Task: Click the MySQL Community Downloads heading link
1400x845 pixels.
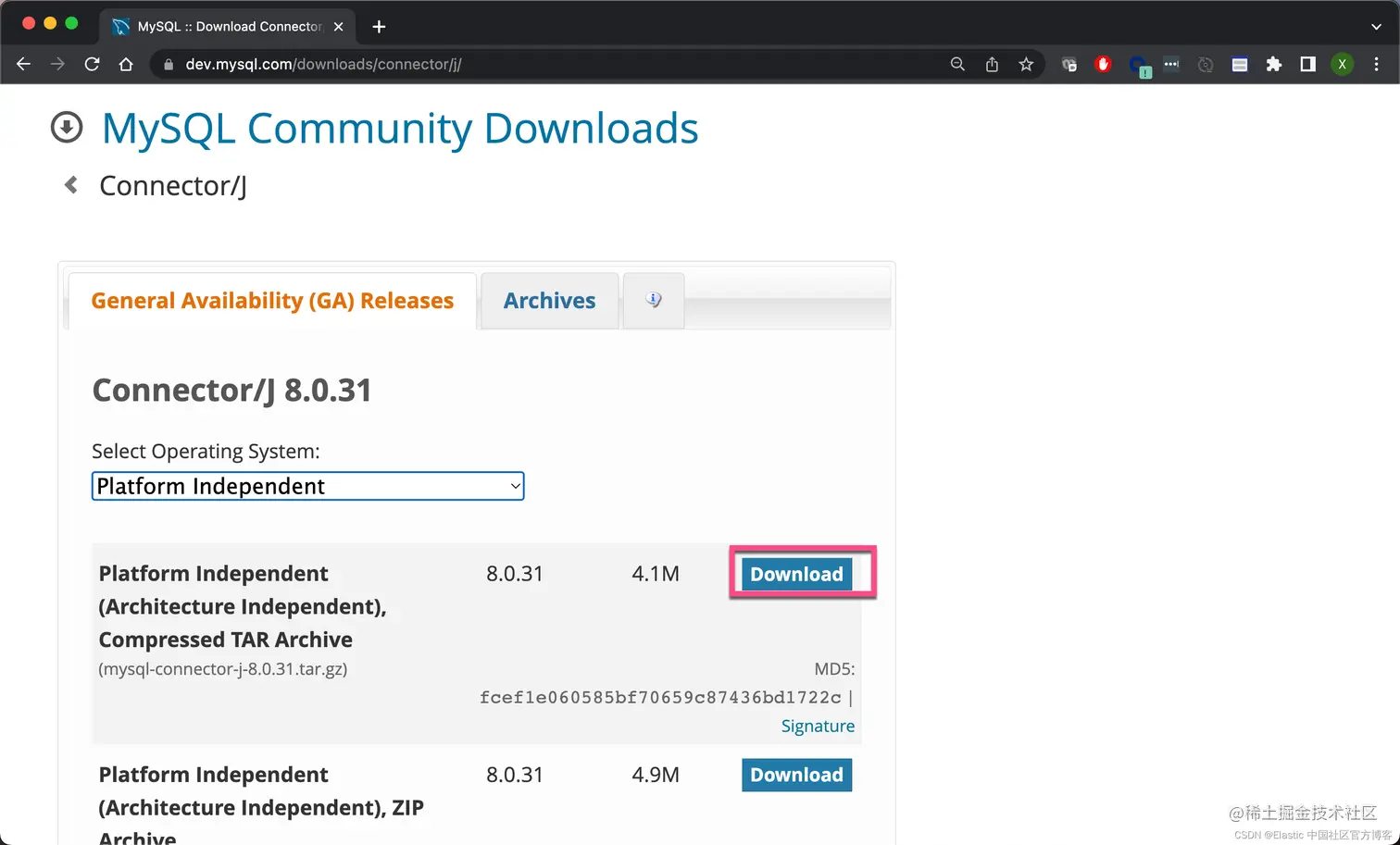Action: (400, 129)
